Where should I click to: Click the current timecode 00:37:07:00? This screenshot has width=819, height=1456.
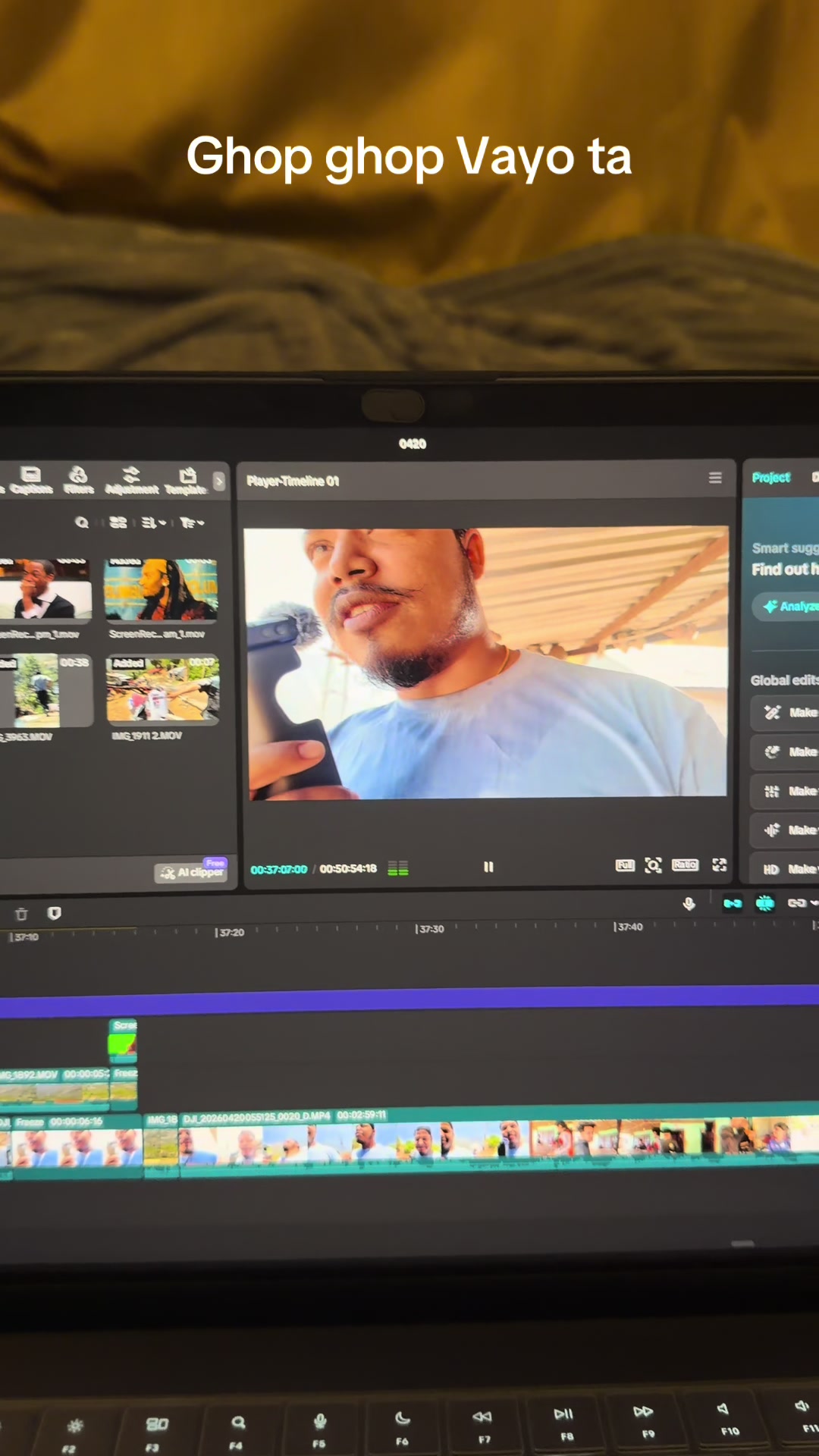point(278,869)
